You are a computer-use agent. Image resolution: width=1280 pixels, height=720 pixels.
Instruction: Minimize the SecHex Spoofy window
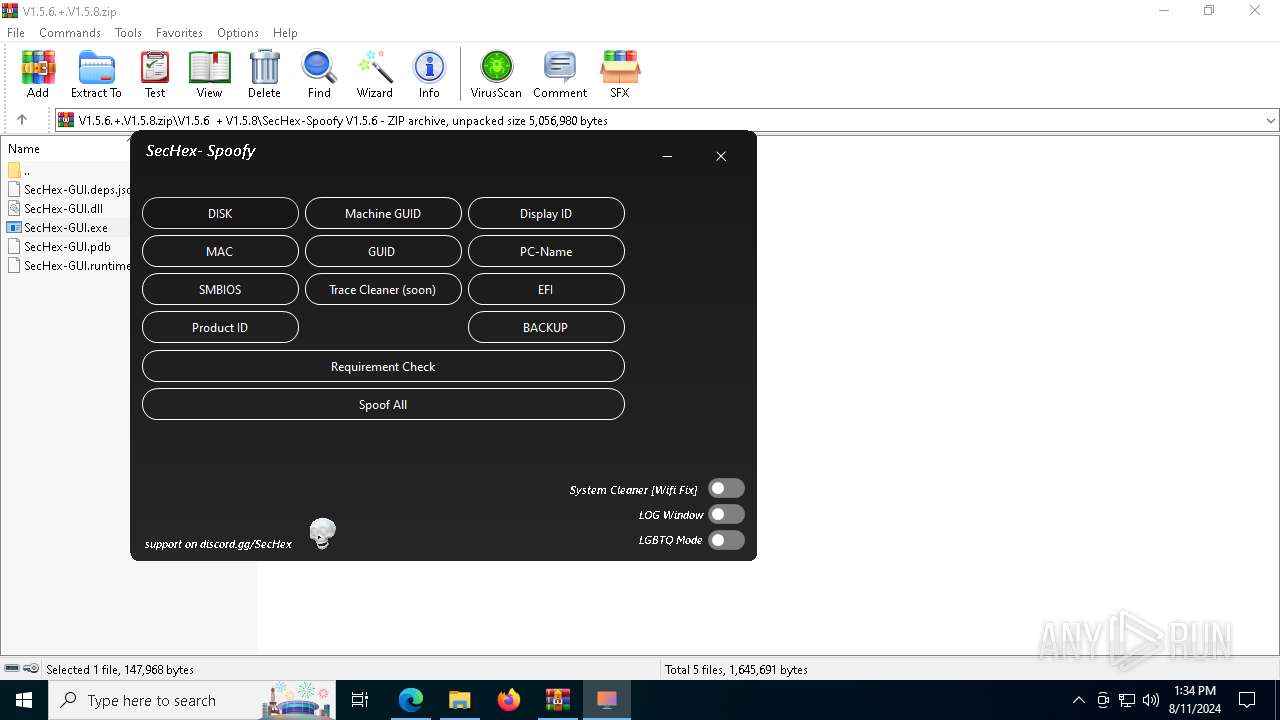[x=667, y=156]
